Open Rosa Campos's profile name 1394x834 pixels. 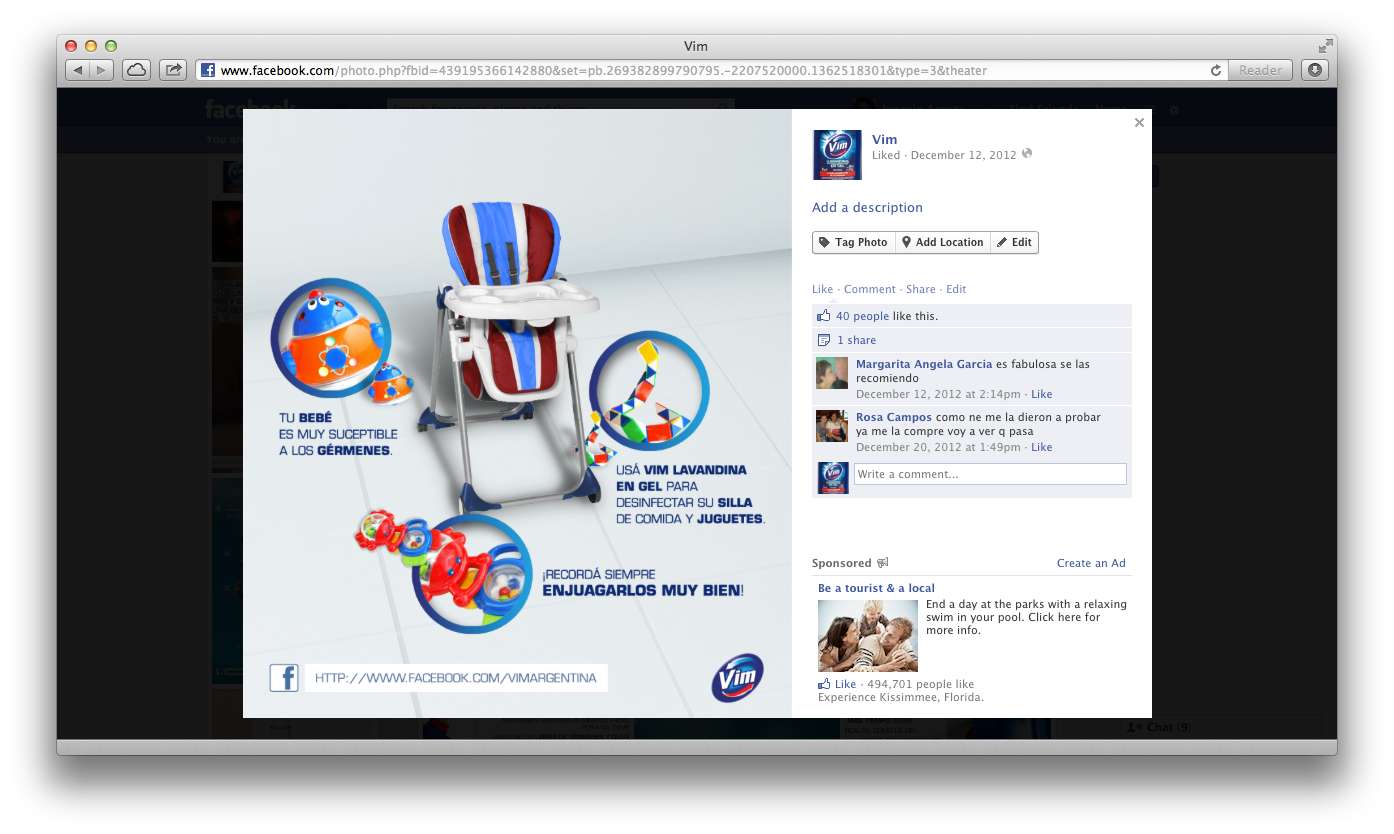tap(894, 417)
